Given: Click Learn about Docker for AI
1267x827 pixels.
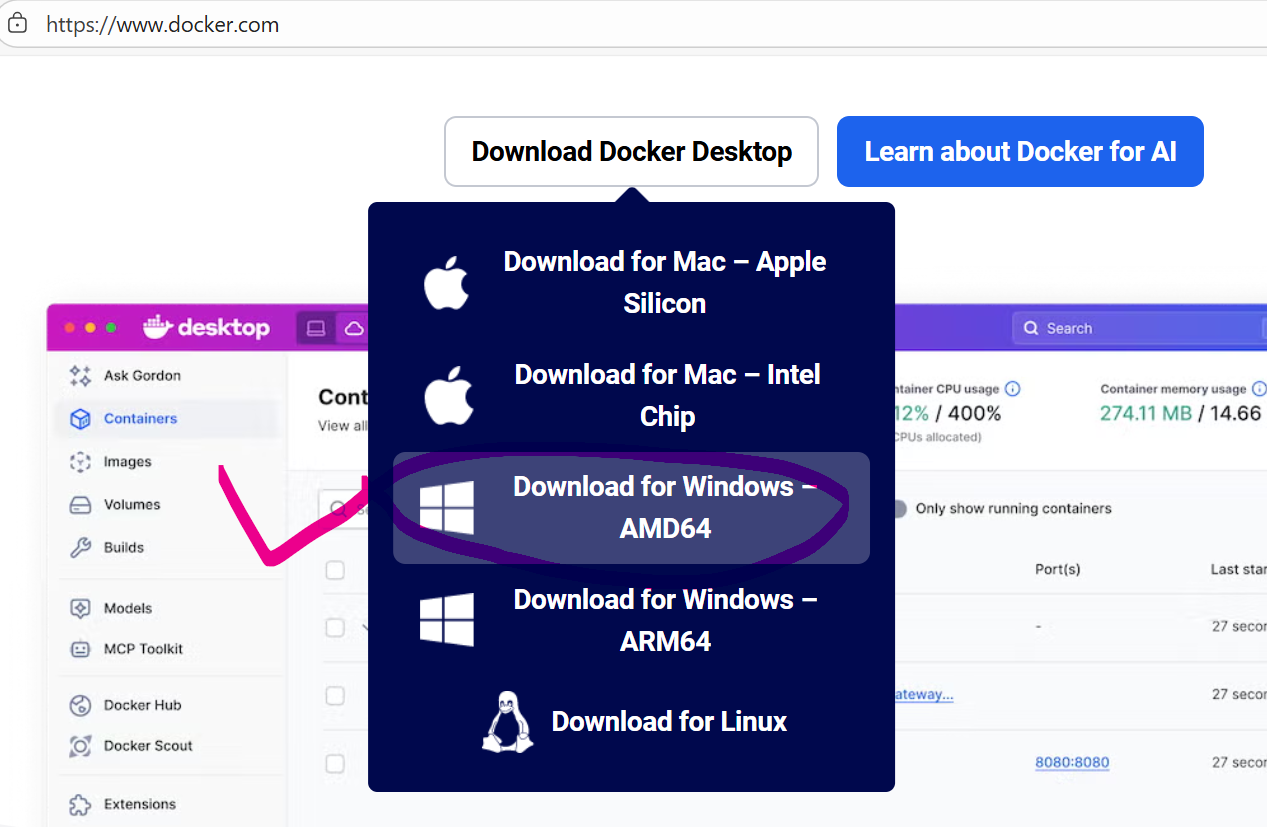Looking at the screenshot, I should tap(1019, 151).
